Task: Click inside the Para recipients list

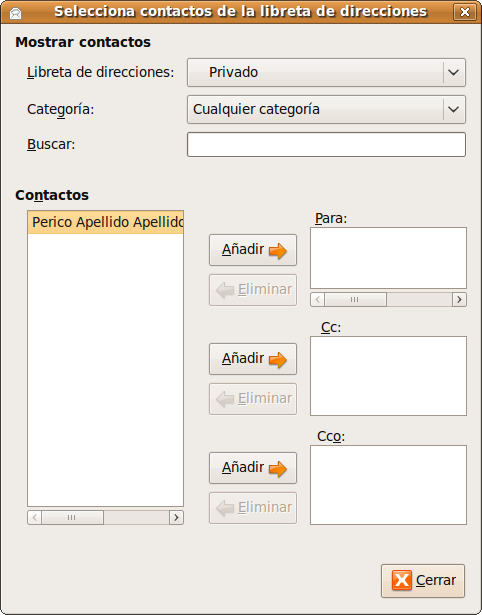Action: pyautogui.click(x=388, y=258)
